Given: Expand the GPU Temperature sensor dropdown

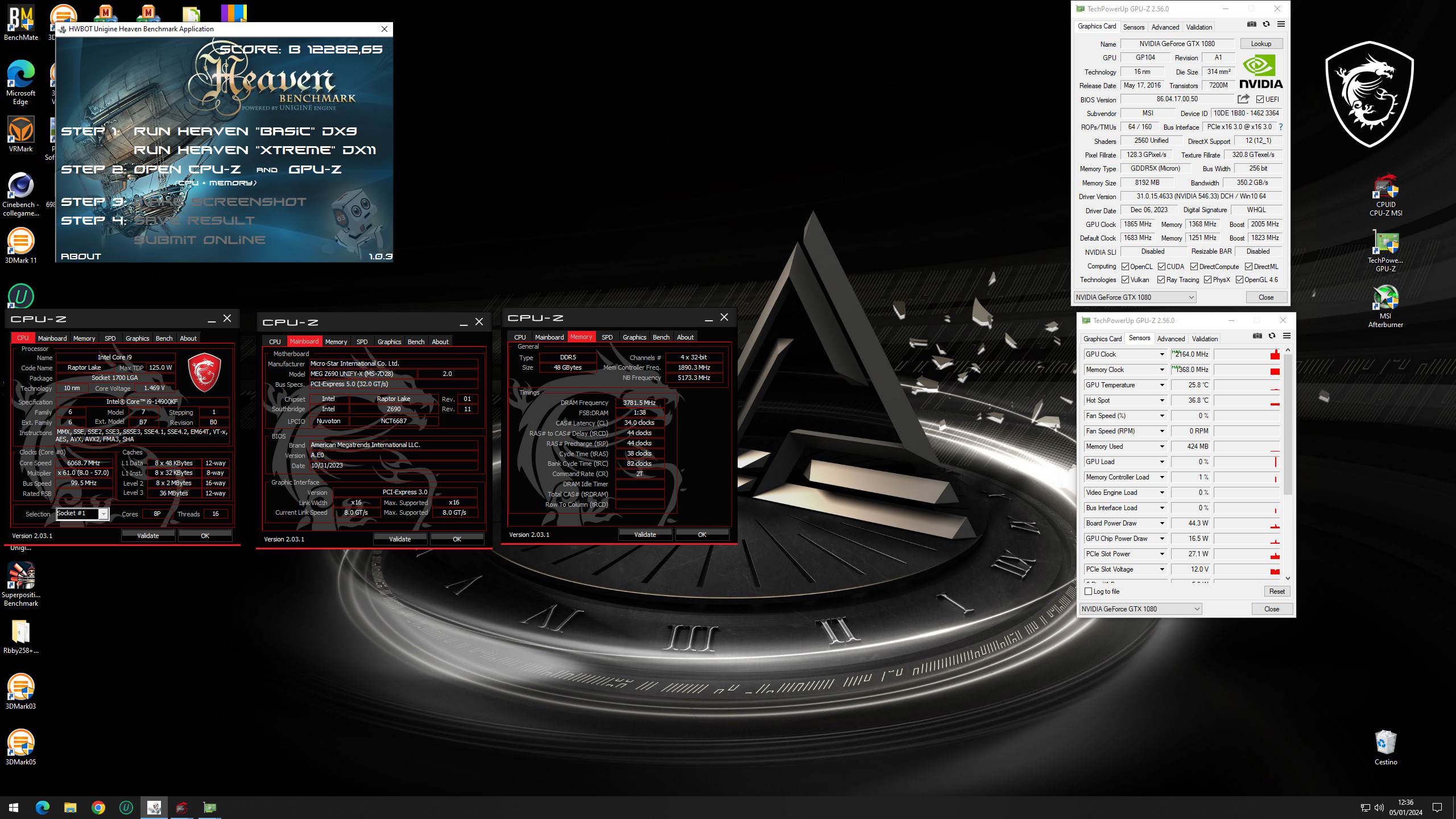Looking at the screenshot, I should (x=1162, y=385).
